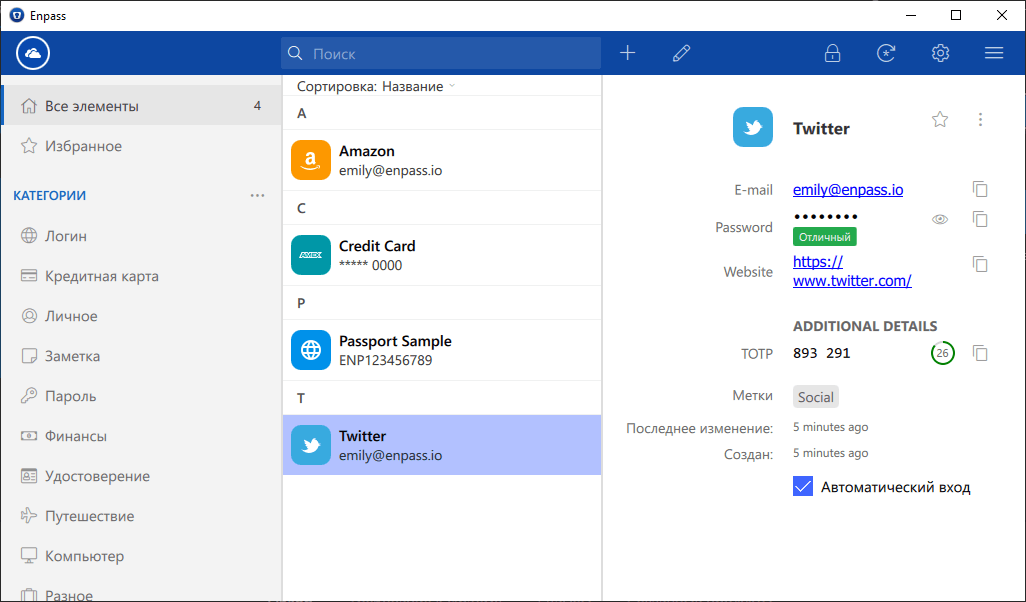The width and height of the screenshot is (1026, 602).
Task: Click the Последнее изменение 5 minutes ago value
Action: click(x=830, y=427)
